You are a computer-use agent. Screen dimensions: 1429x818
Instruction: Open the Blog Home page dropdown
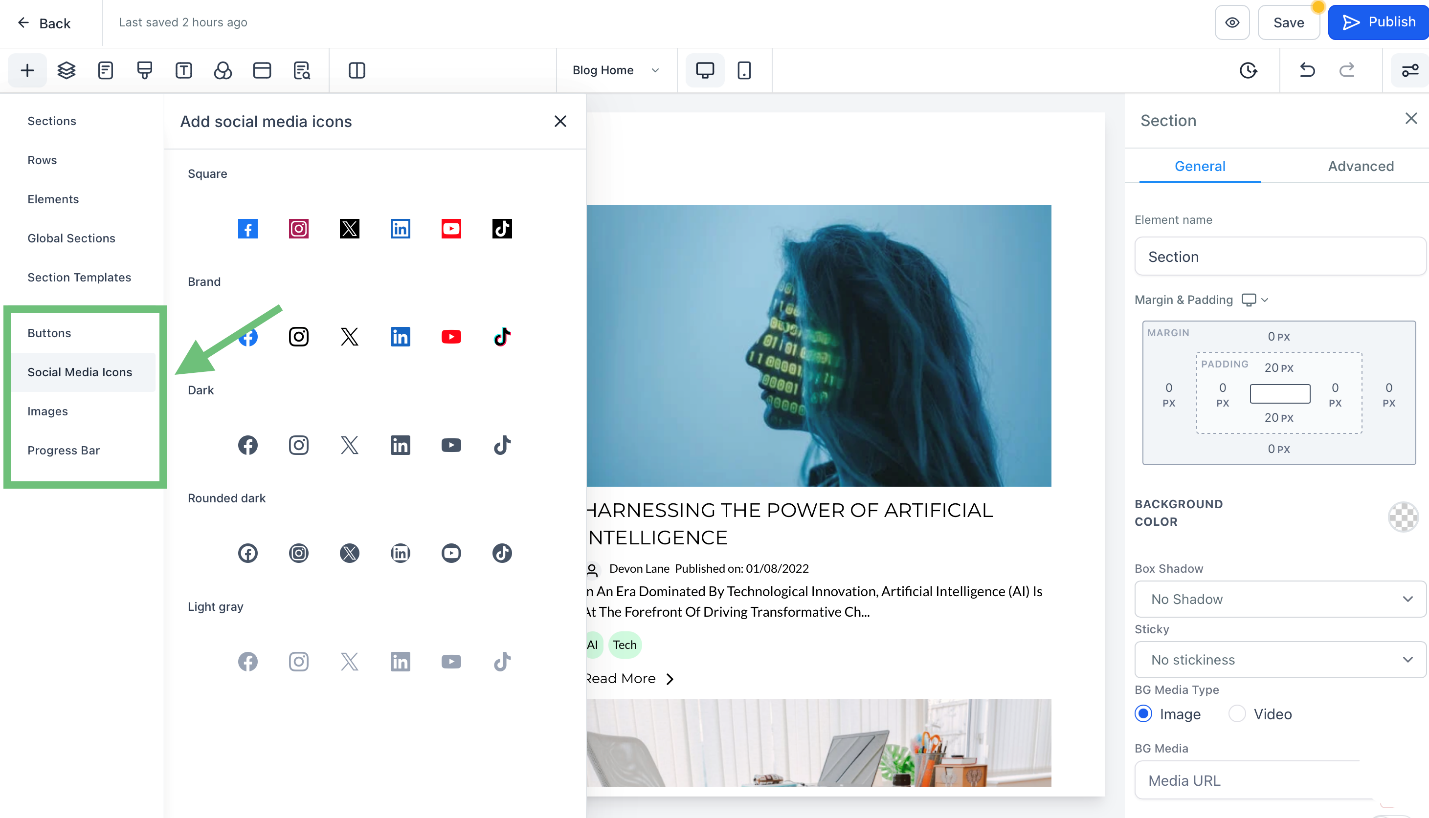616,70
